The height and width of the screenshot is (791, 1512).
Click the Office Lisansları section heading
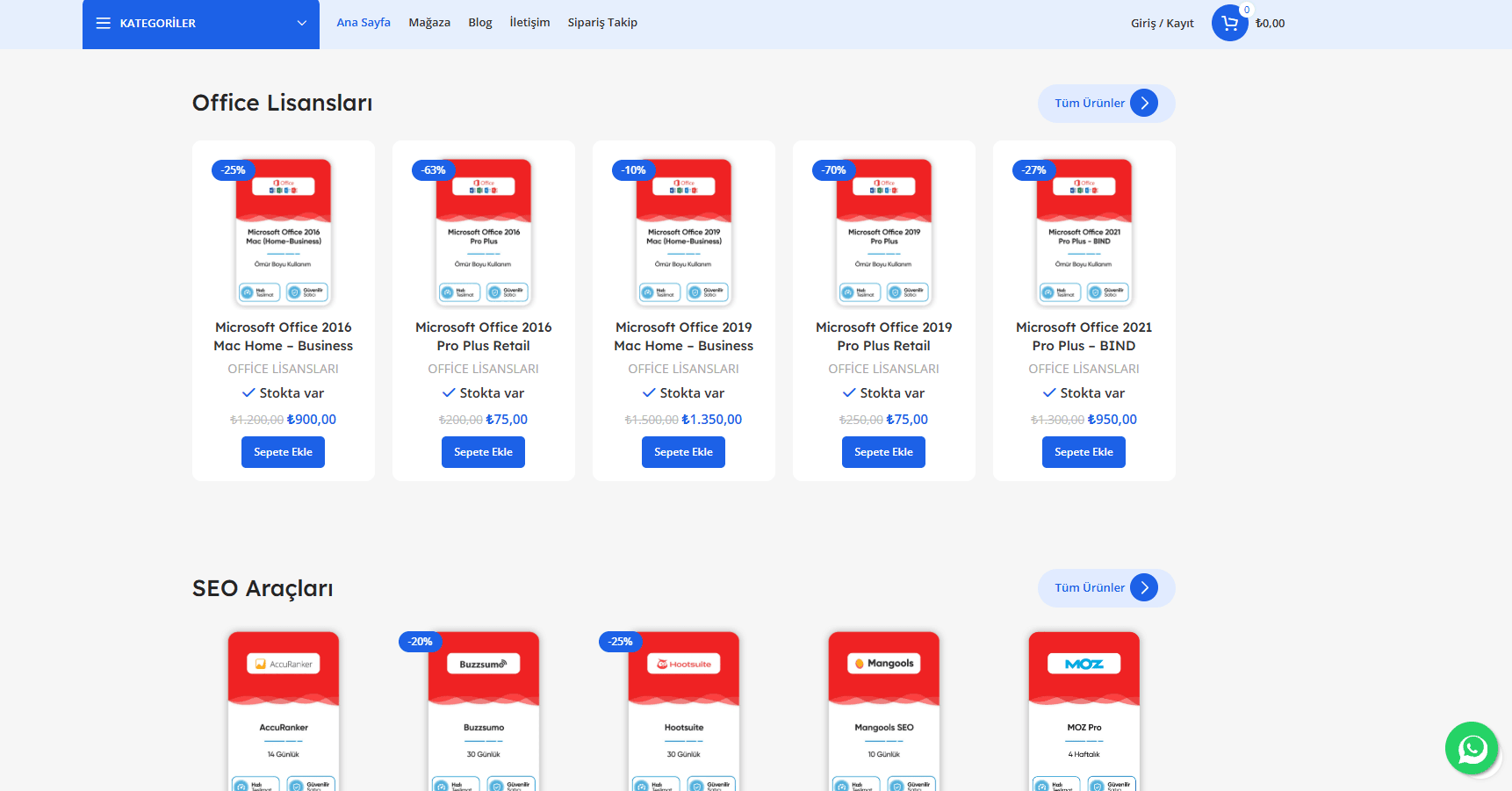283,103
